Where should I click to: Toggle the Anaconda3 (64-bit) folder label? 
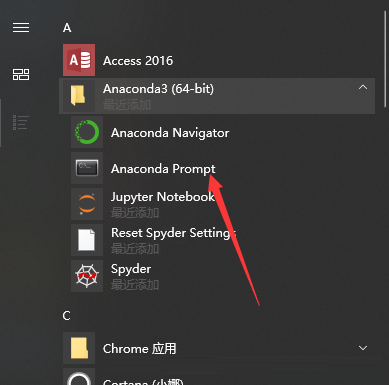coord(158,89)
